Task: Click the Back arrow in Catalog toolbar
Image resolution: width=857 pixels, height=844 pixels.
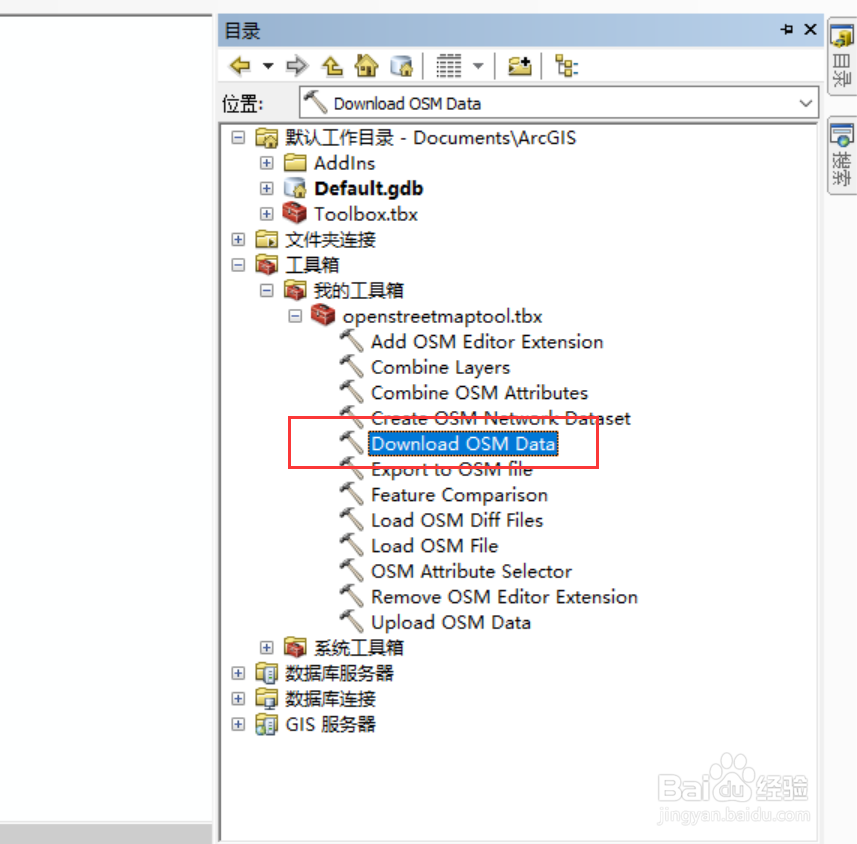Action: pos(240,66)
